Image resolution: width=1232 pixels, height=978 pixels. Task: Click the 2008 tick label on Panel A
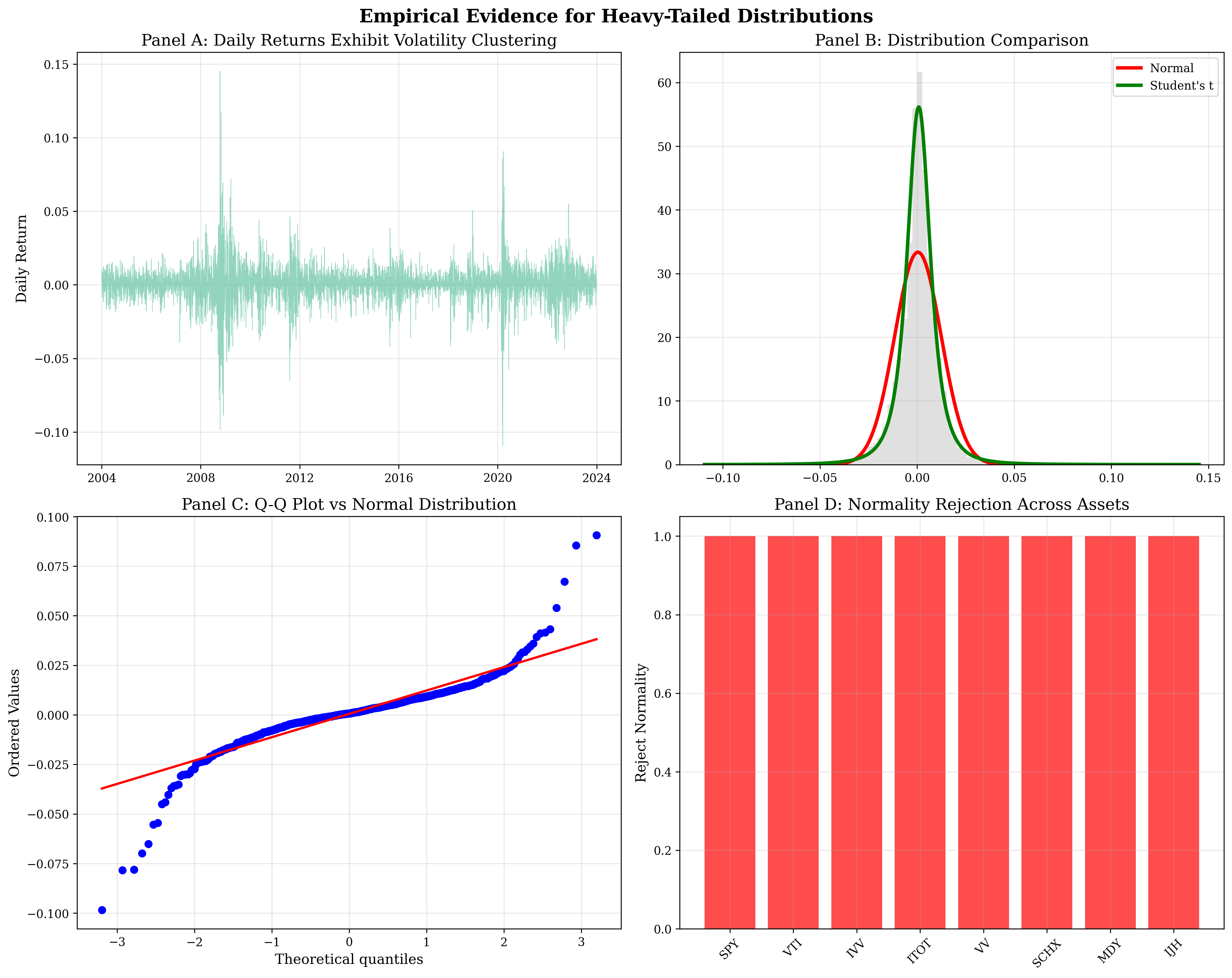(x=201, y=478)
